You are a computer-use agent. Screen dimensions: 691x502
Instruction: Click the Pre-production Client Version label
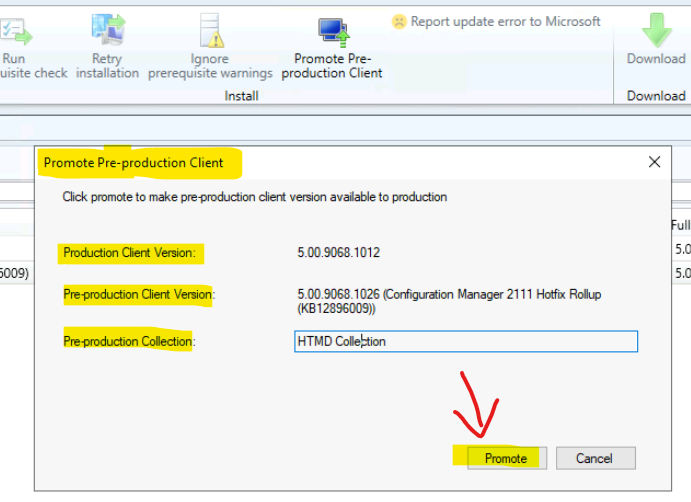(139, 294)
